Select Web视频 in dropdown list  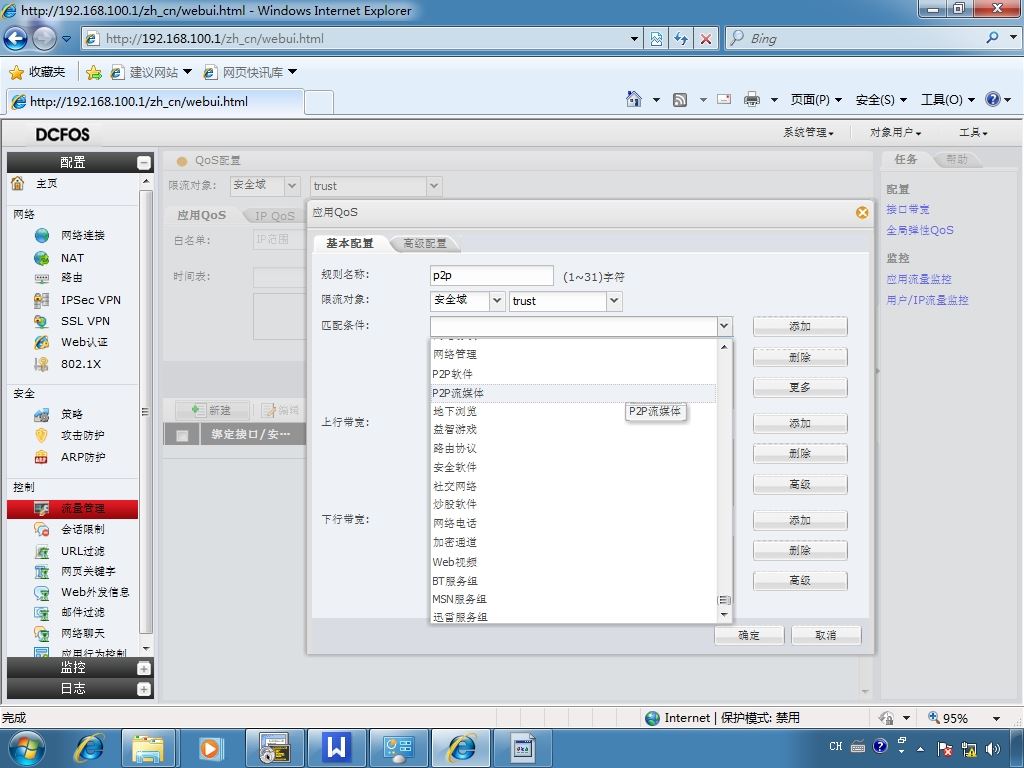[573, 562]
